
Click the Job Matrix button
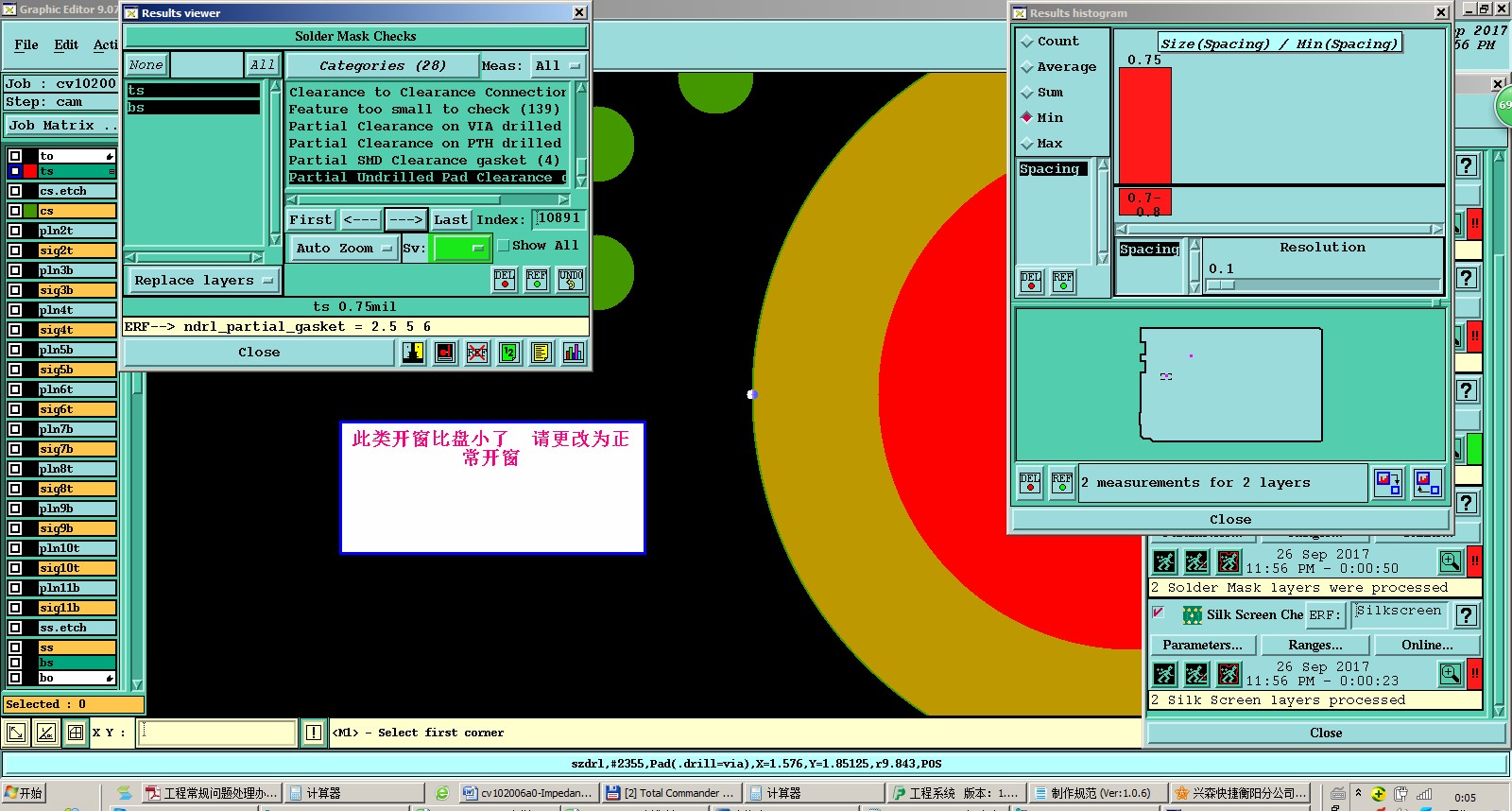61,126
